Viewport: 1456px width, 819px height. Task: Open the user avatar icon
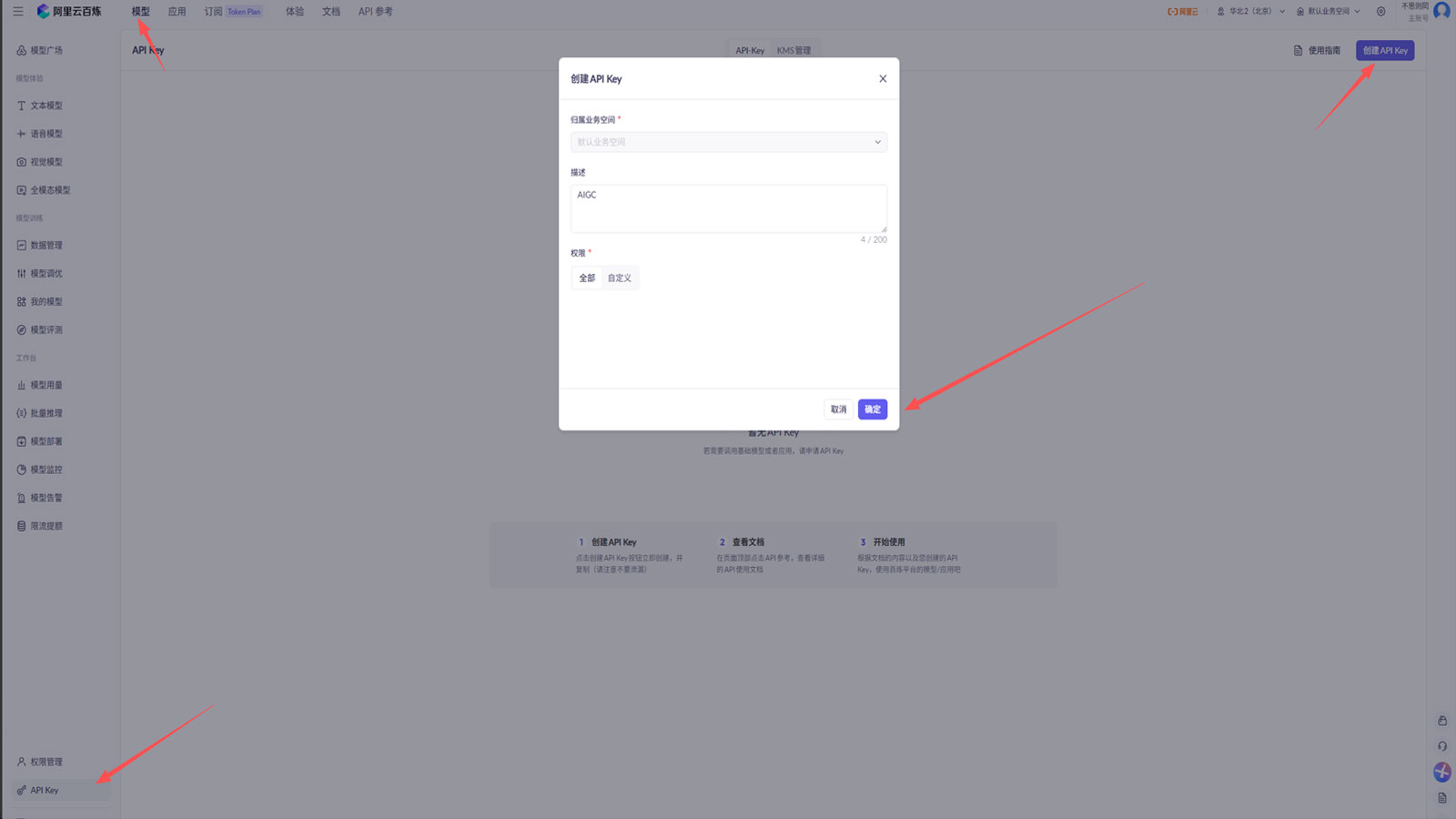point(1441,11)
